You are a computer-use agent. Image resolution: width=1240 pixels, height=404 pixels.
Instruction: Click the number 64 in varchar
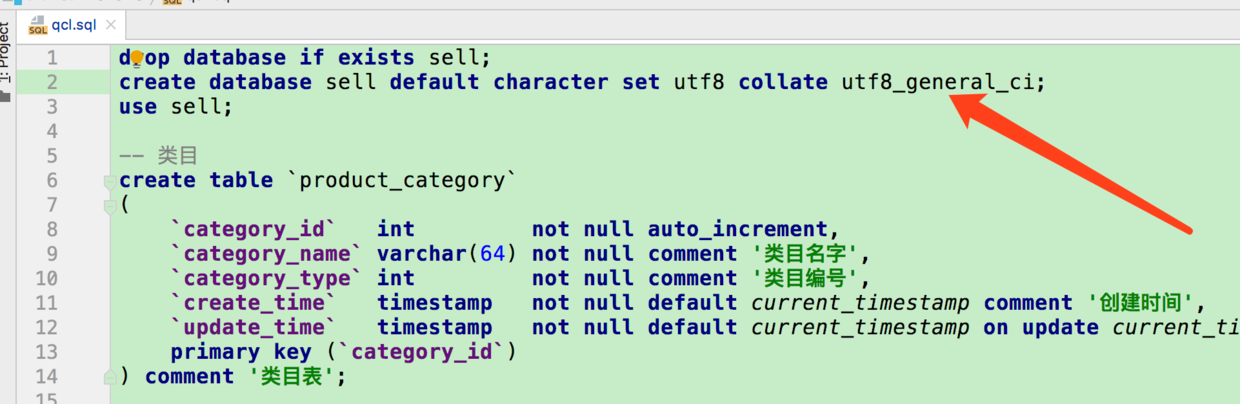[492, 254]
